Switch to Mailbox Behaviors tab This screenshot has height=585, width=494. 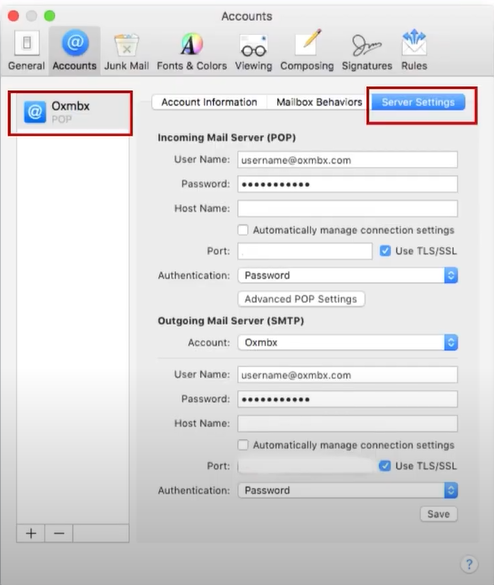coord(319,102)
